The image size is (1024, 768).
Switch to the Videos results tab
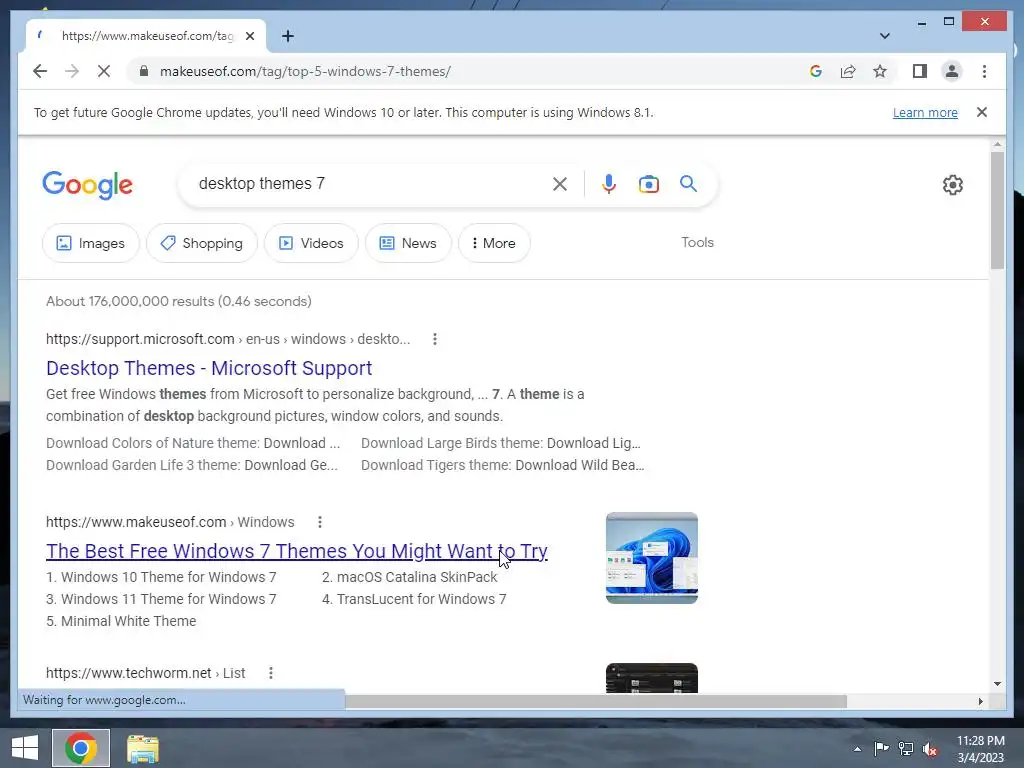(311, 243)
